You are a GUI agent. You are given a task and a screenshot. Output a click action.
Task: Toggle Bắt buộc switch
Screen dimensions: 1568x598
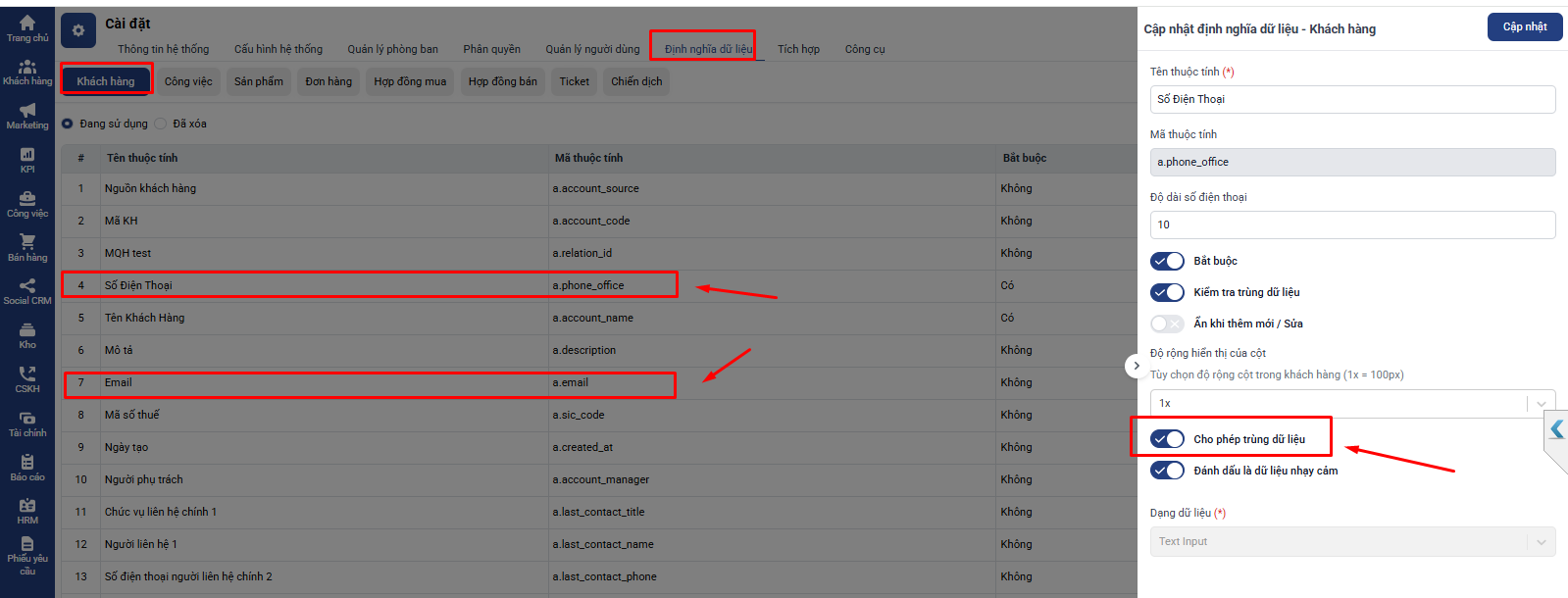click(x=1167, y=261)
